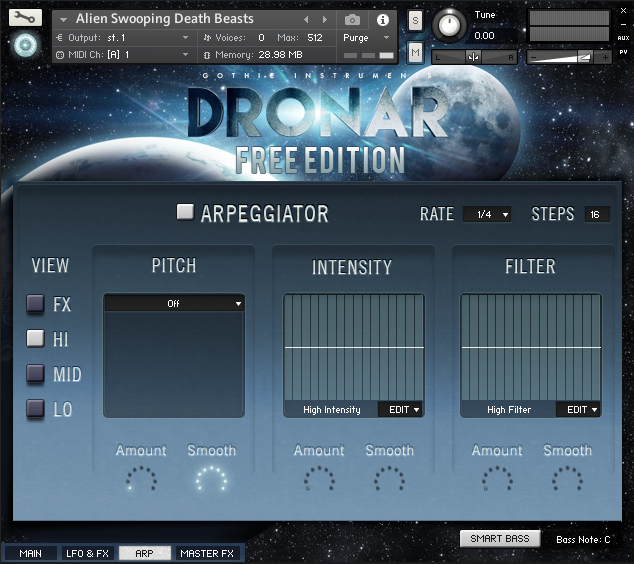Click the empty Pitch sequencer display
This screenshot has height=564, width=634.
click(174, 364)
